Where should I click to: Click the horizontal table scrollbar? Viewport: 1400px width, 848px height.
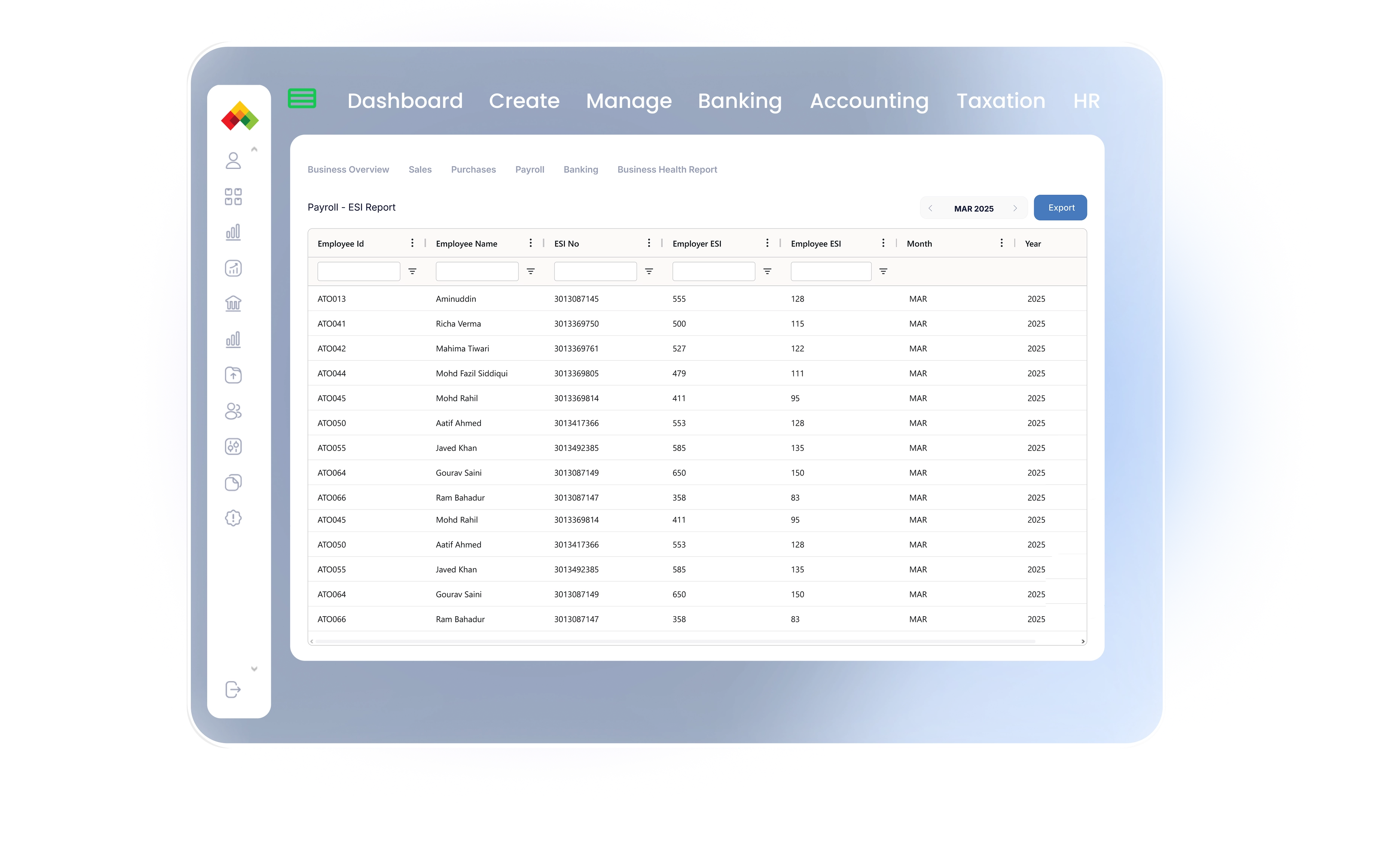(675, 641)
